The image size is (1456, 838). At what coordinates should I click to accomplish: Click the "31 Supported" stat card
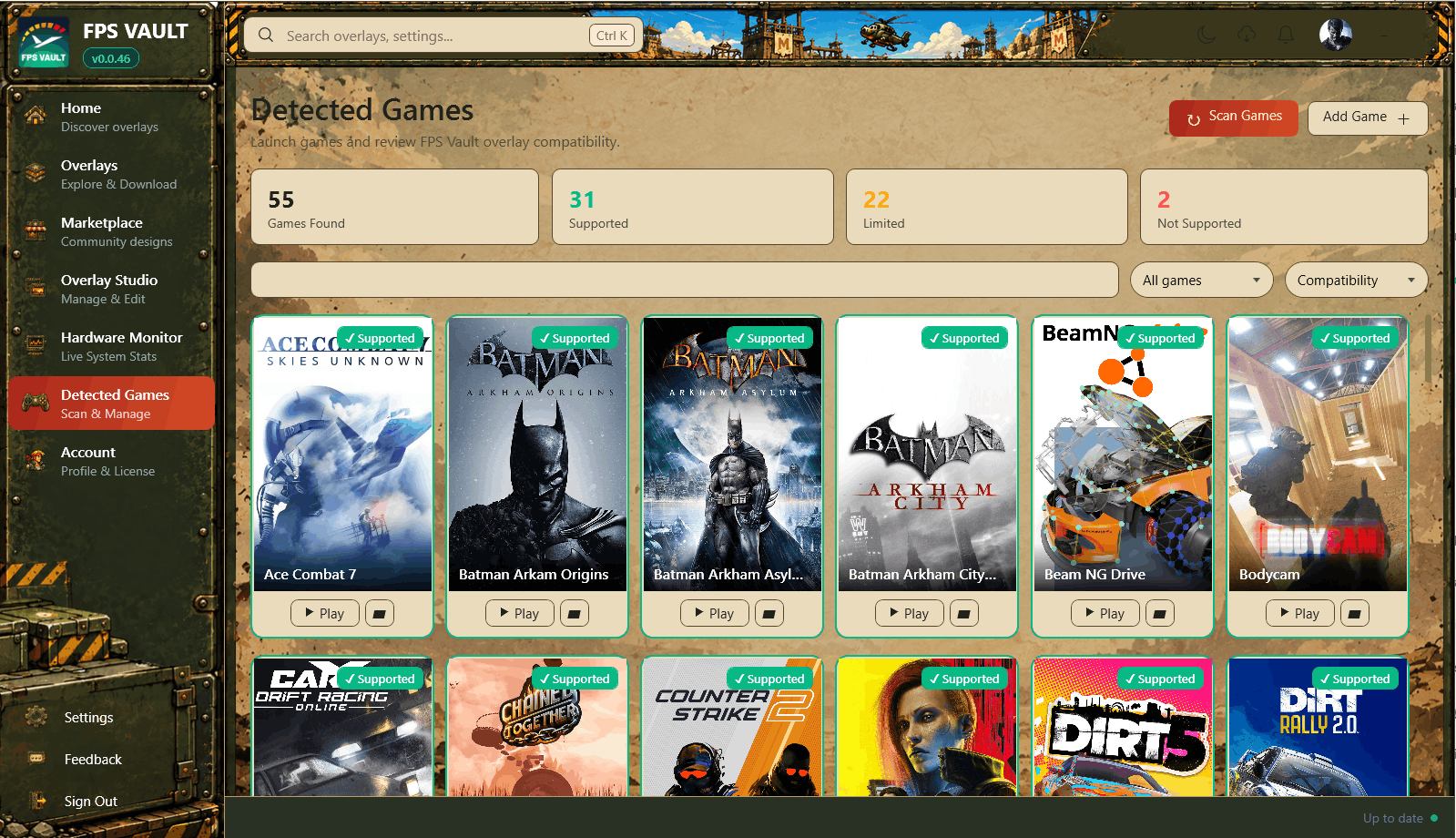[693, 207]
